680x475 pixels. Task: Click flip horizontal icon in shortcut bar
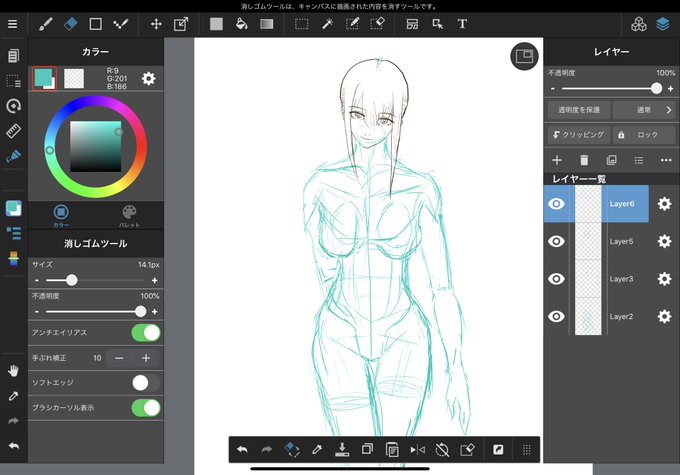(417, 450)
